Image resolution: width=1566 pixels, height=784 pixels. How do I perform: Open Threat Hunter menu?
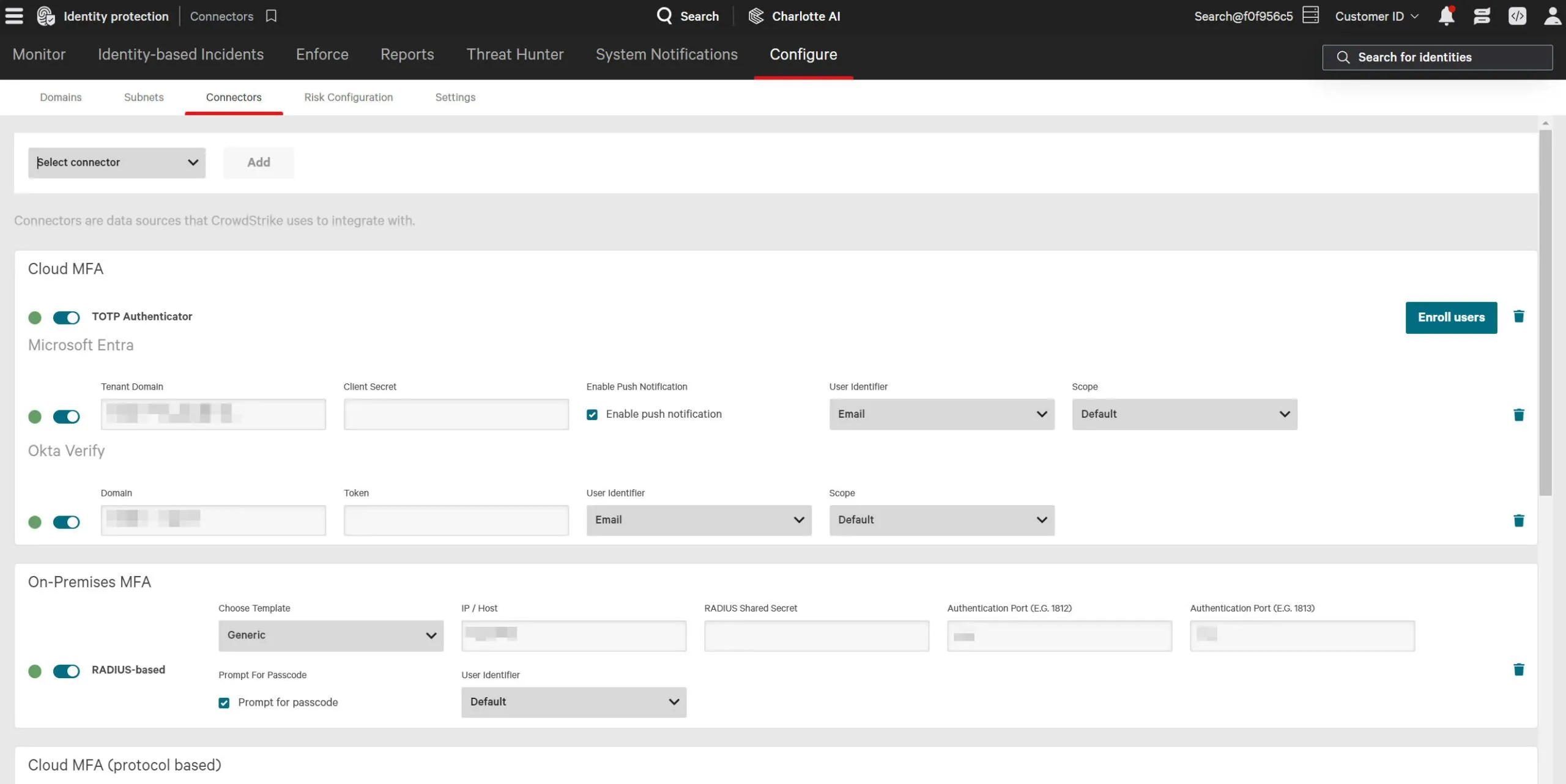[515, 54]
